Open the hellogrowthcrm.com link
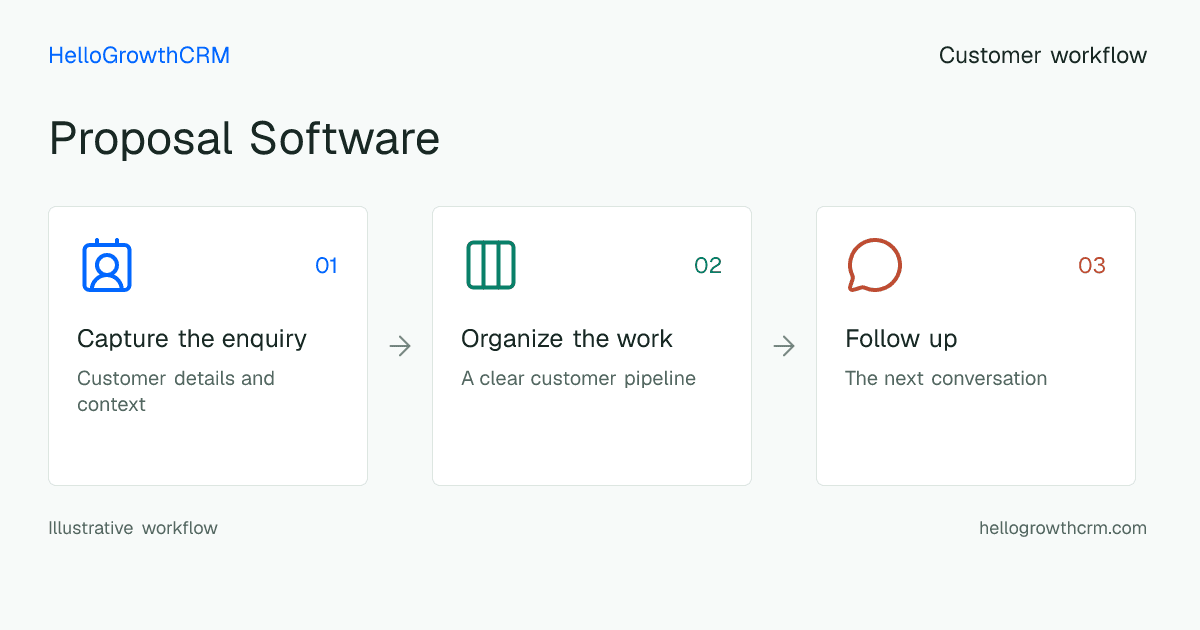1200x630 pixels. 1063,528
